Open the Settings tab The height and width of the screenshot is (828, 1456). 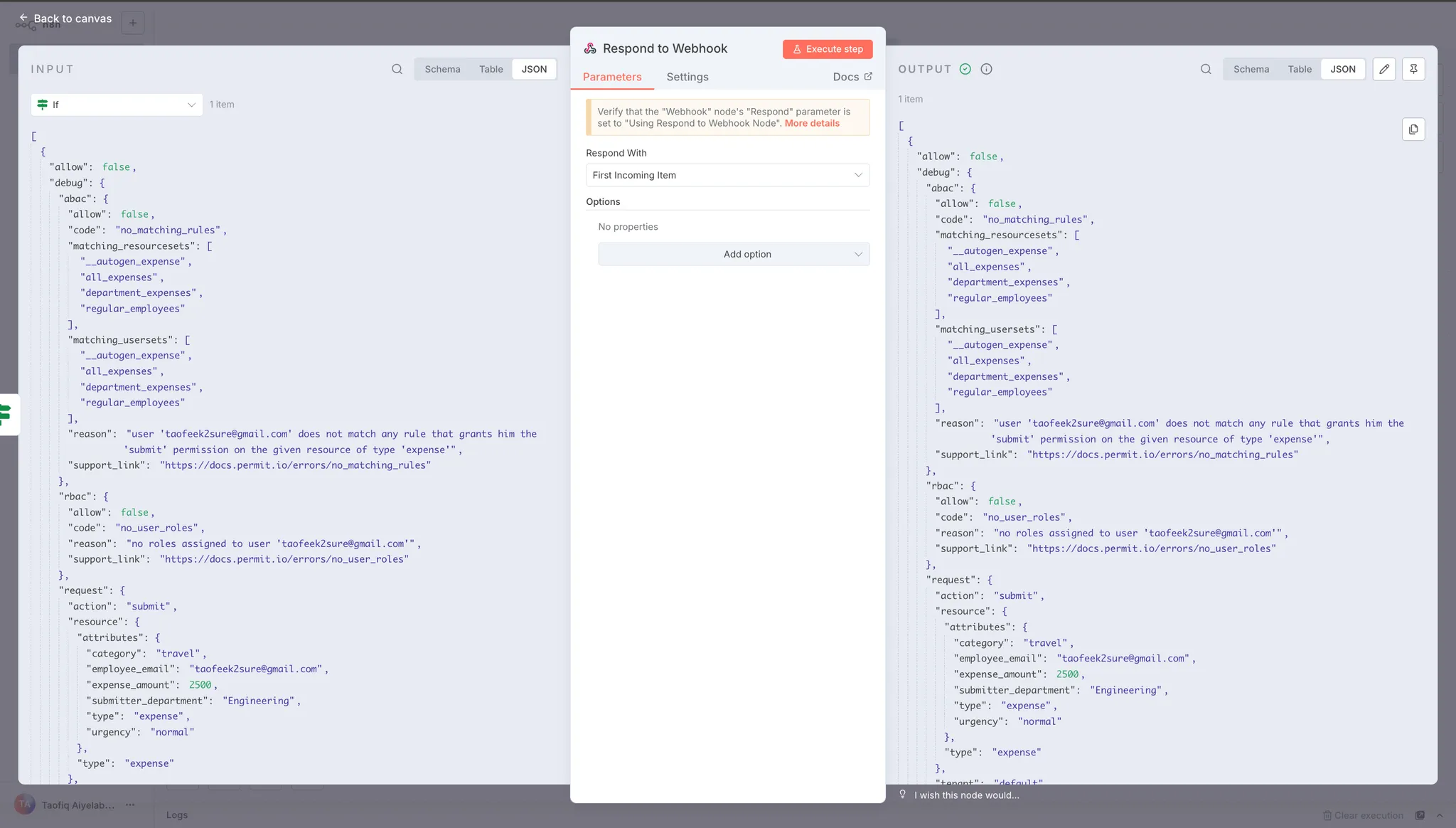click(x=687, y=77)
